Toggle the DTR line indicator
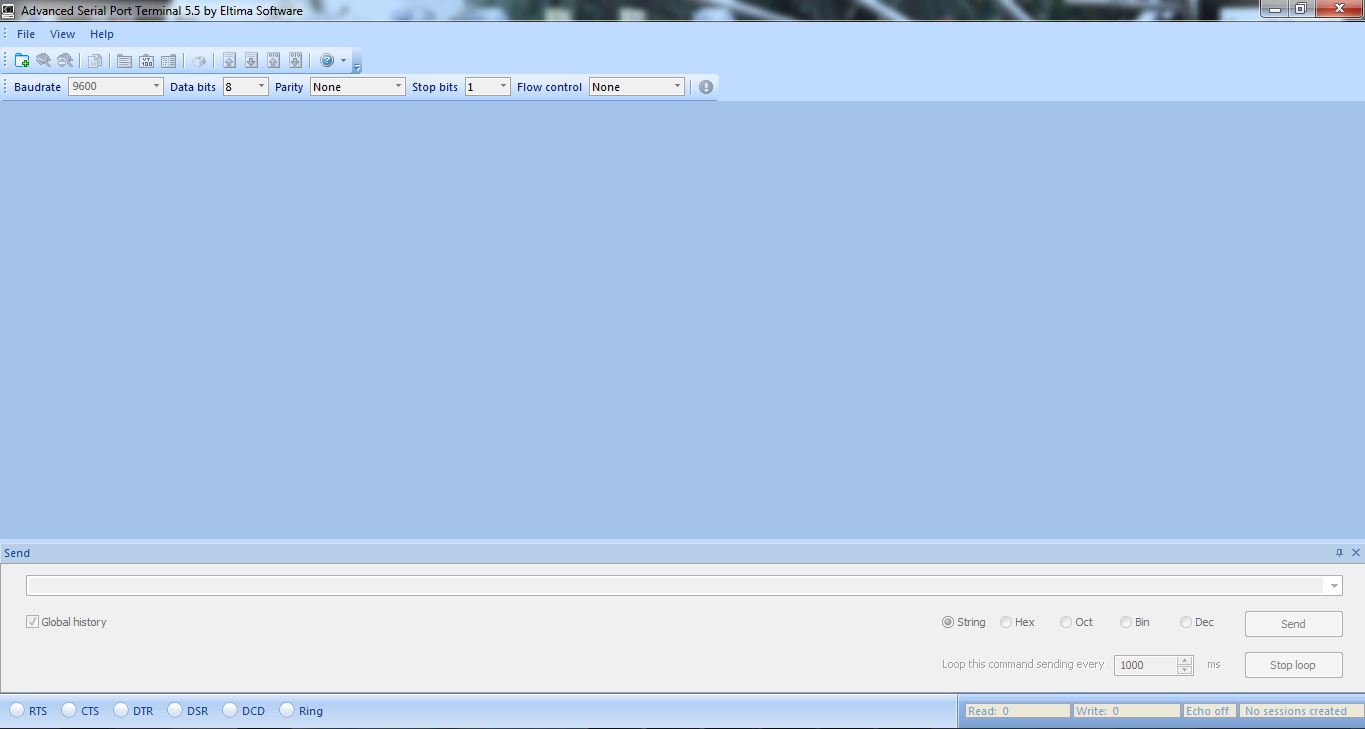This screenshot has width=1365, height=729. [121, 710]
